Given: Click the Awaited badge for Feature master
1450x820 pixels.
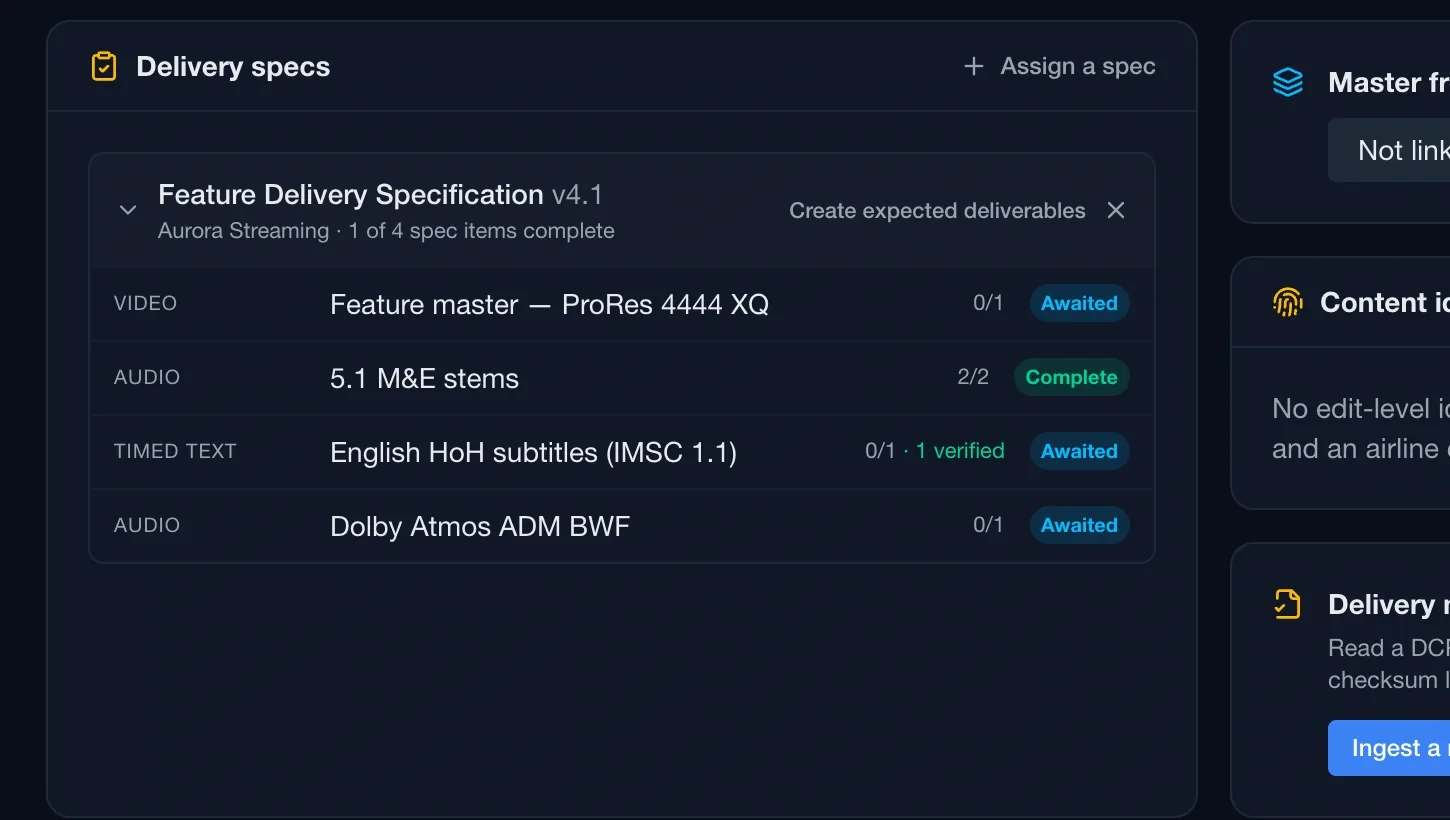Looking at the screenshot, I should (1079, 303).
